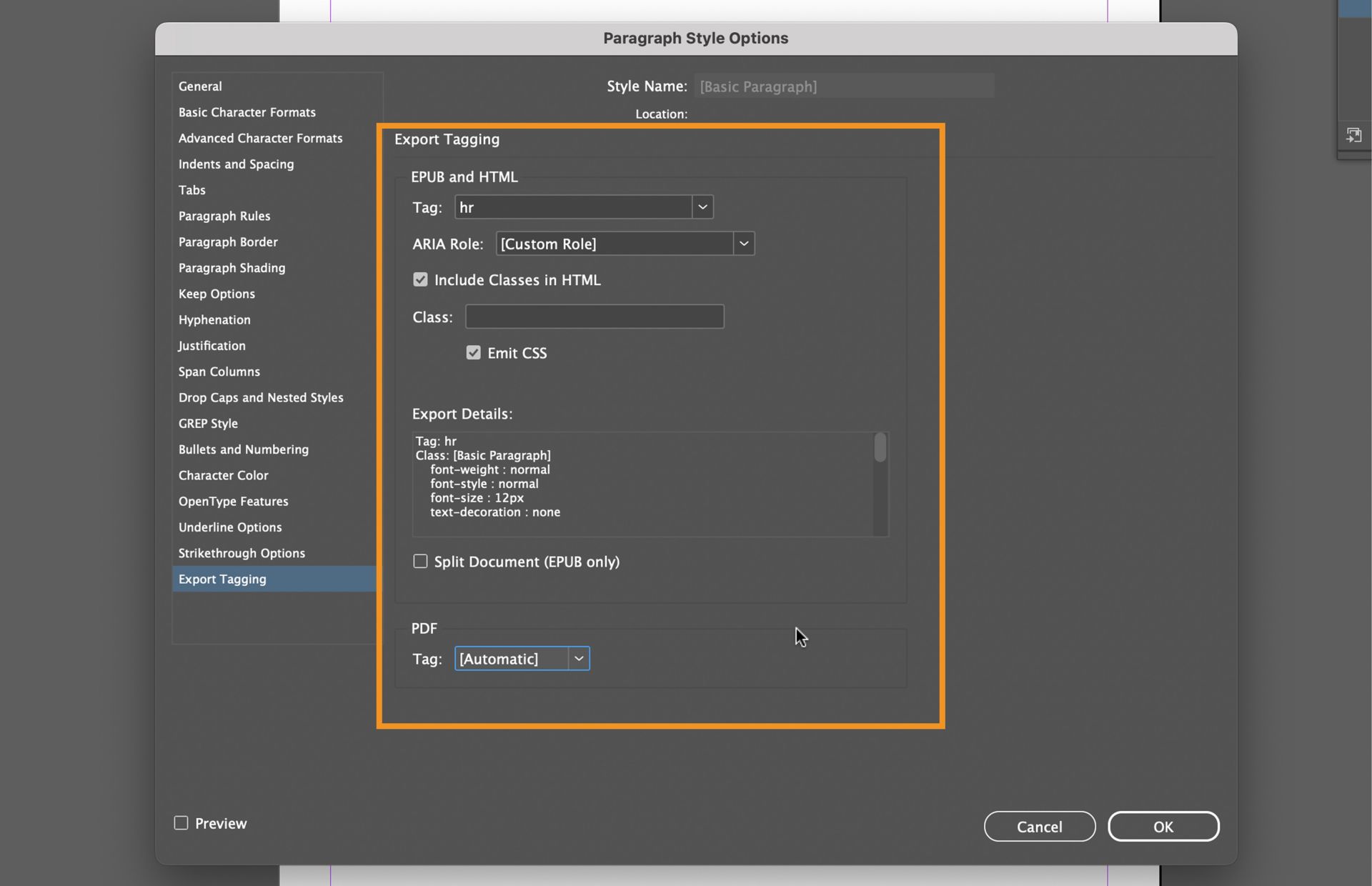Open the EPUB Tag dropdown arrow
This screenshot has height=886, width=1372.
pyautogui.click(x=702, y=207)
